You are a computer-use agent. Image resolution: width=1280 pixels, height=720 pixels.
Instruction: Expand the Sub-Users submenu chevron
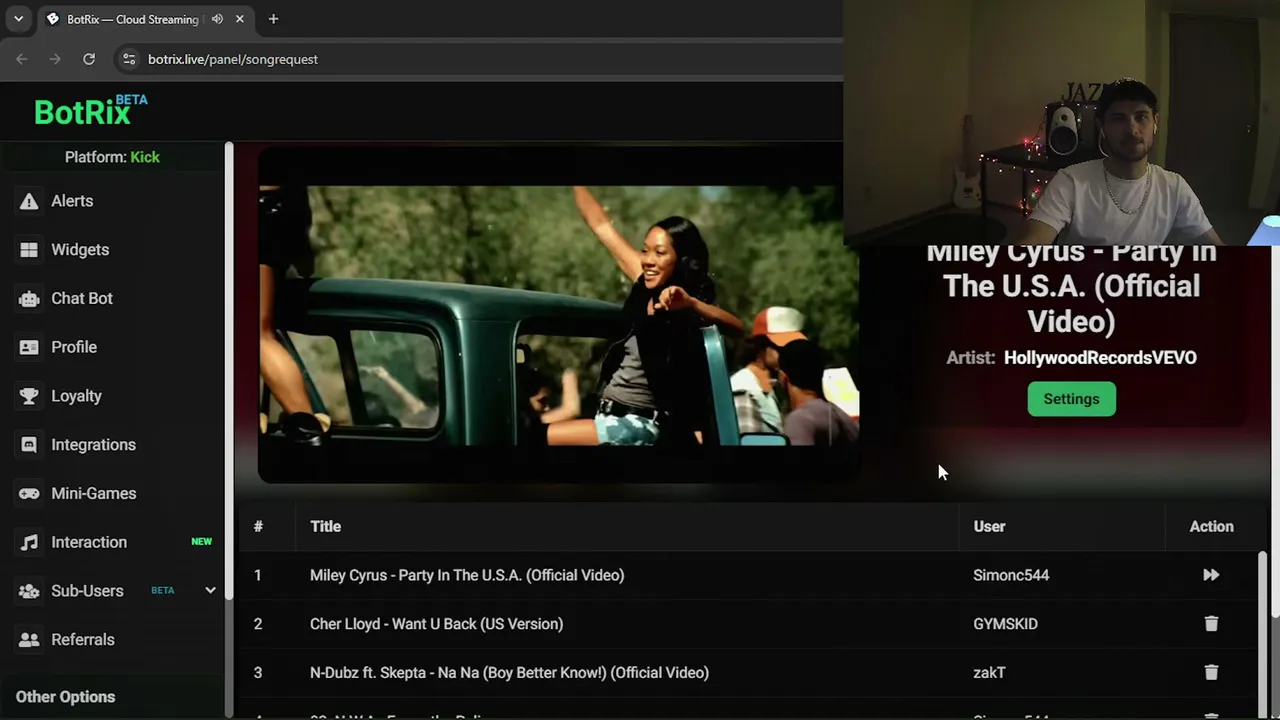pos(210,590)
